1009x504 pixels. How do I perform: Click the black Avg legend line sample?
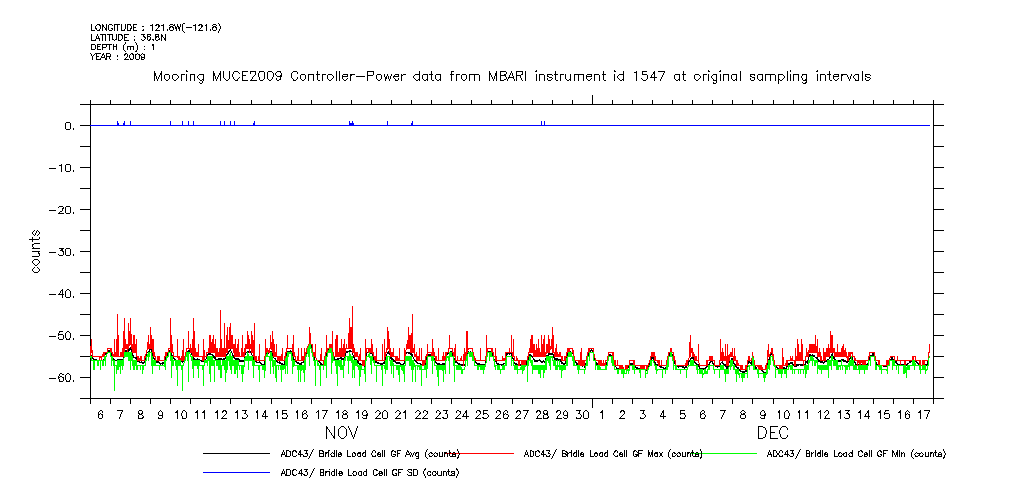[236, 453]
